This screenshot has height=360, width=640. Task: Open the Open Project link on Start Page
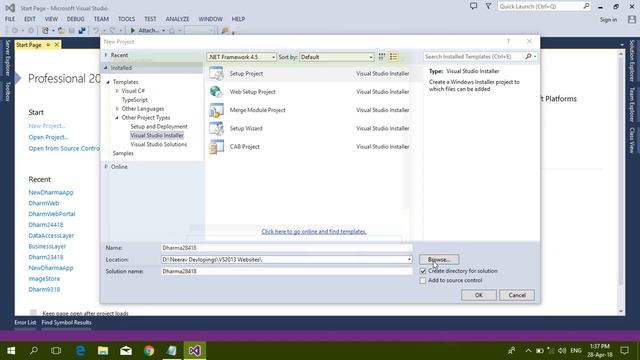(x=49, y=137)
